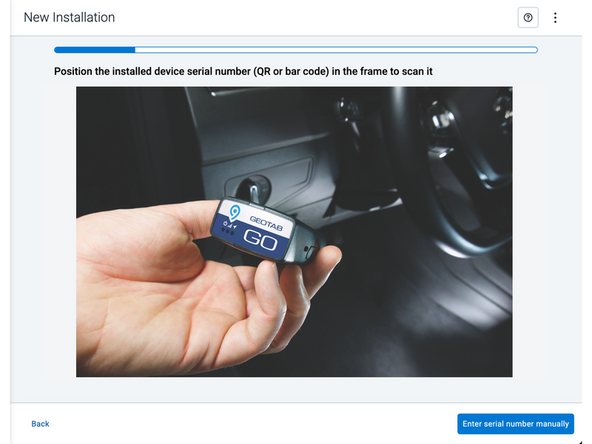Image resolution: width=592 pixels, height=444 pixels.
Task: Go Back to the previous step
Action: click(x=40, y=424)
